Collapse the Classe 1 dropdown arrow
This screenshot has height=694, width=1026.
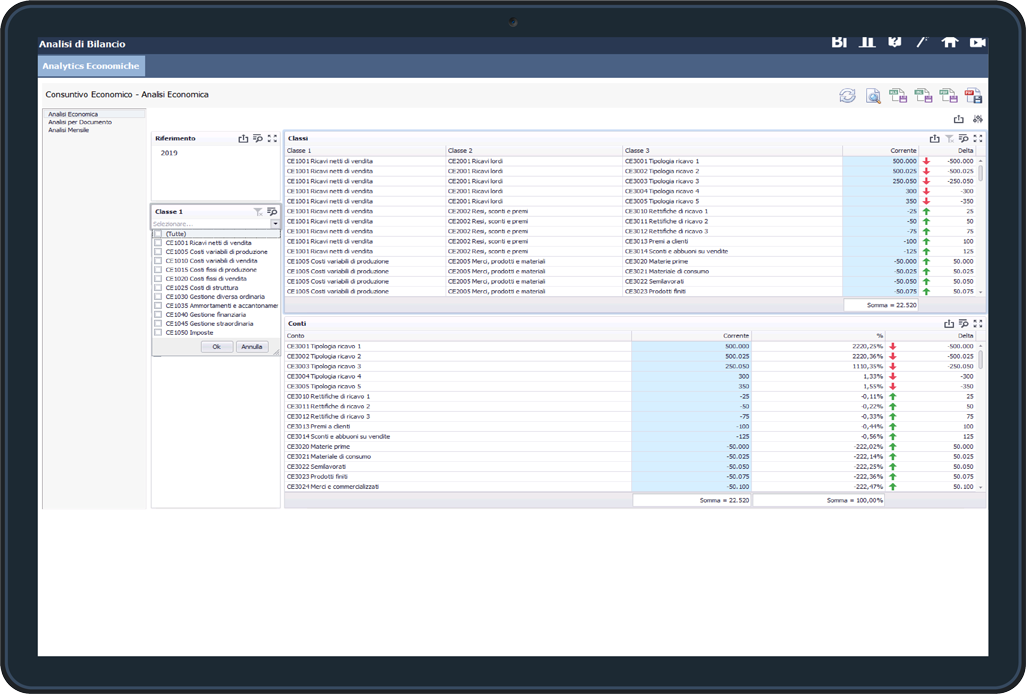275,224
